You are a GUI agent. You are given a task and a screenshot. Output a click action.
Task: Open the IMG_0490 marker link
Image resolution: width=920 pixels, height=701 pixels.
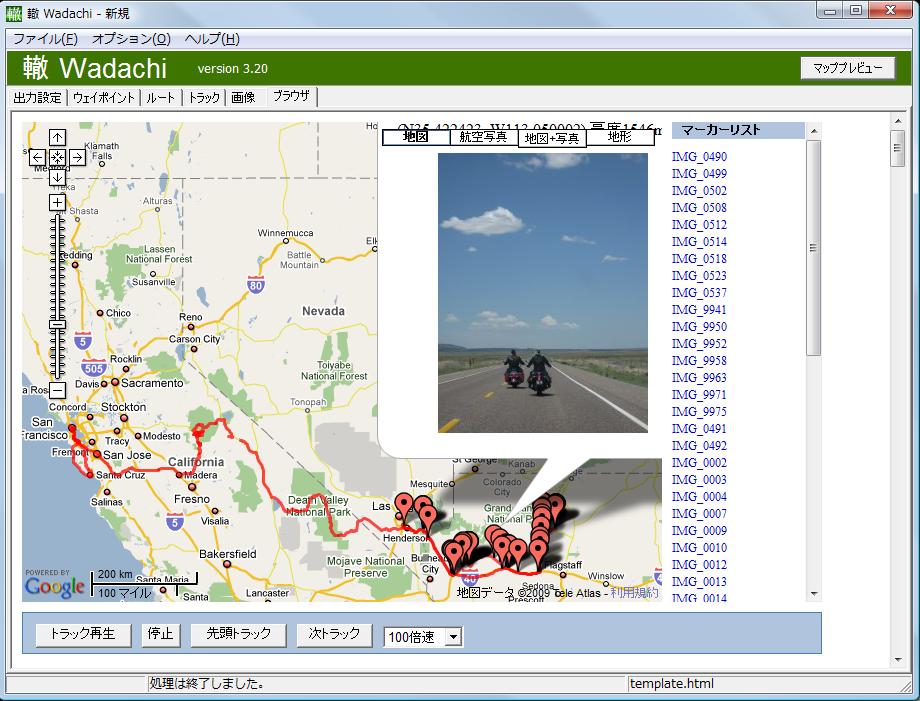point(699,157)
